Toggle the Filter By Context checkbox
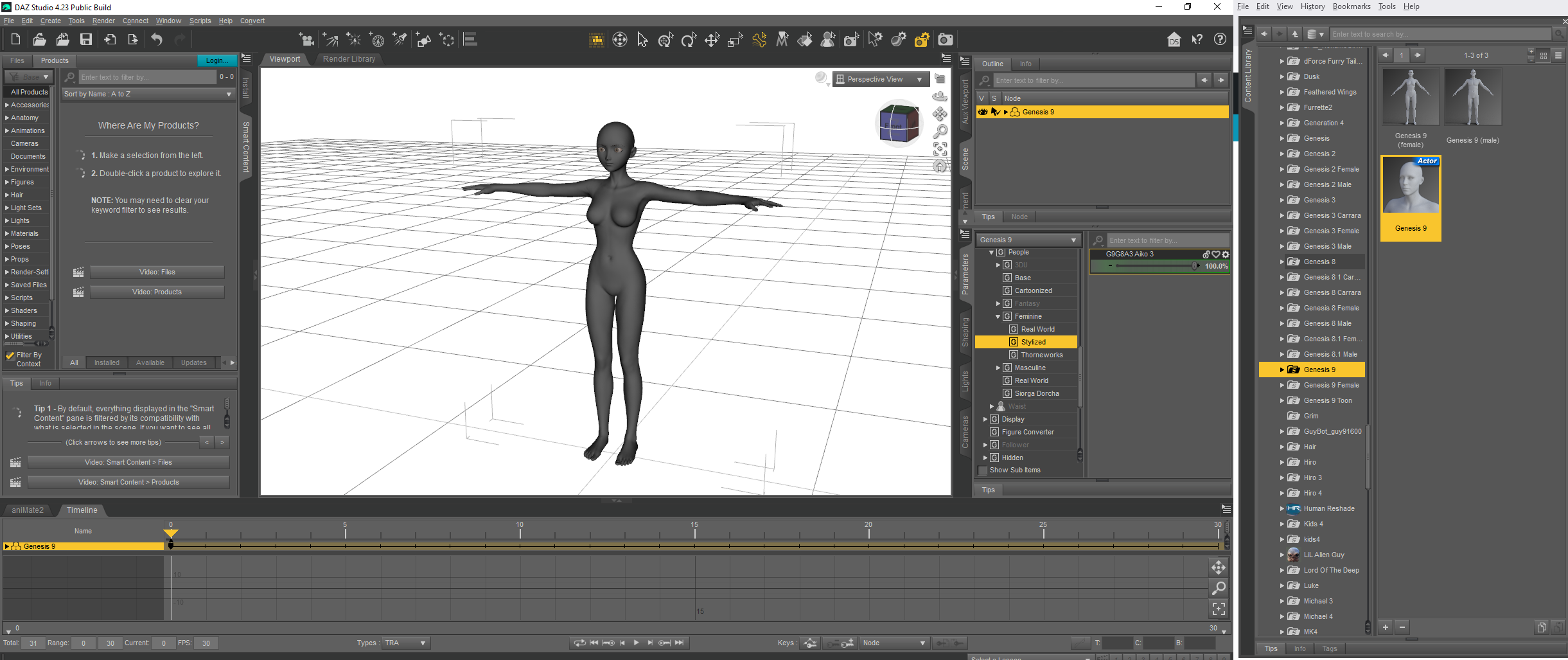The image size is (1568, 660). point(10,355)
